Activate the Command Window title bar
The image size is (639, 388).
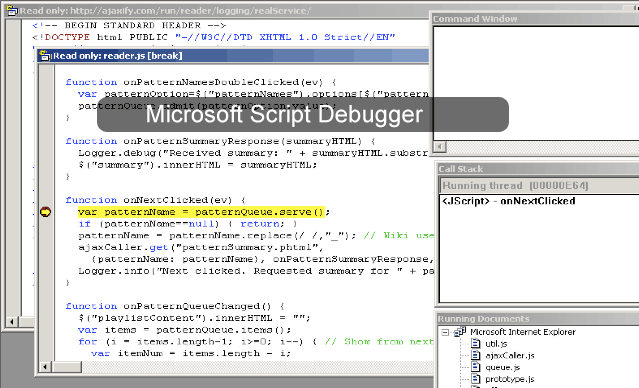[x=535, y=19]
